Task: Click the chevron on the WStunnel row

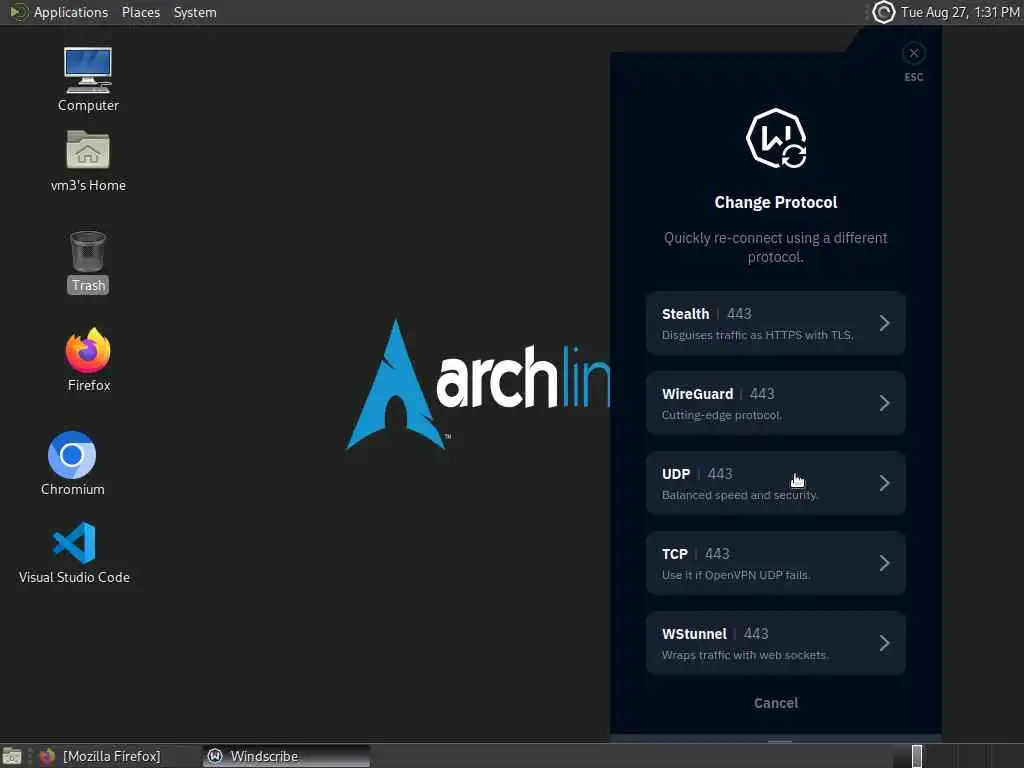Action: pos(884,643)
